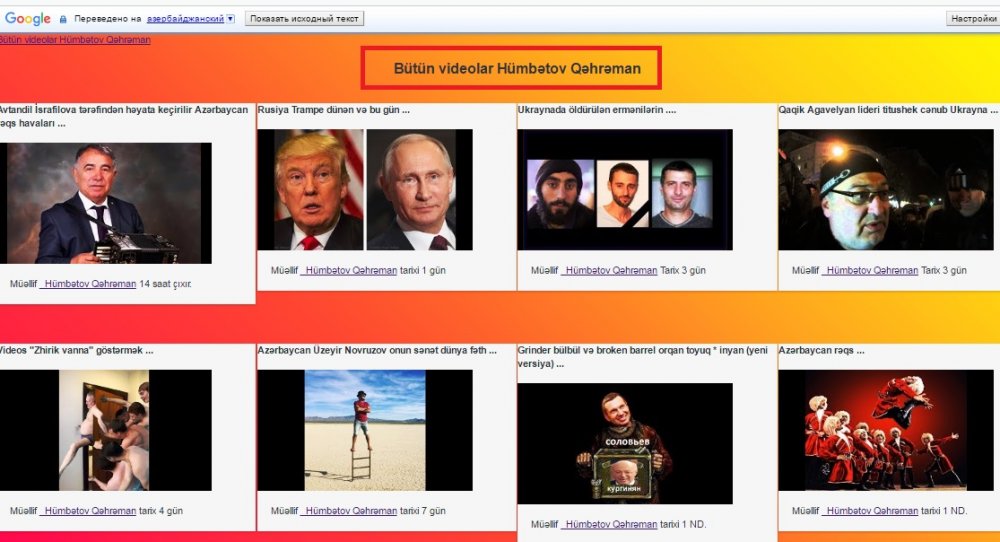Click the Azərbaycan Üzeyir Novruzov title
This screenshot has height=542, width=1000.
(x=377, y=350)
